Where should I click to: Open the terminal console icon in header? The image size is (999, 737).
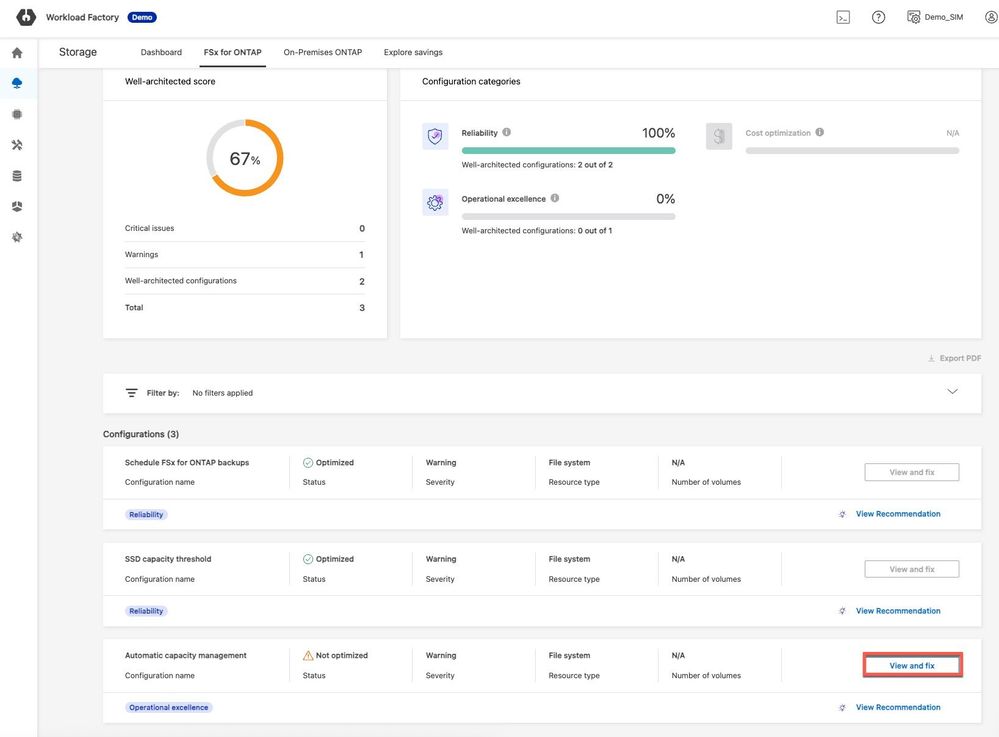(x=843, y=17)
